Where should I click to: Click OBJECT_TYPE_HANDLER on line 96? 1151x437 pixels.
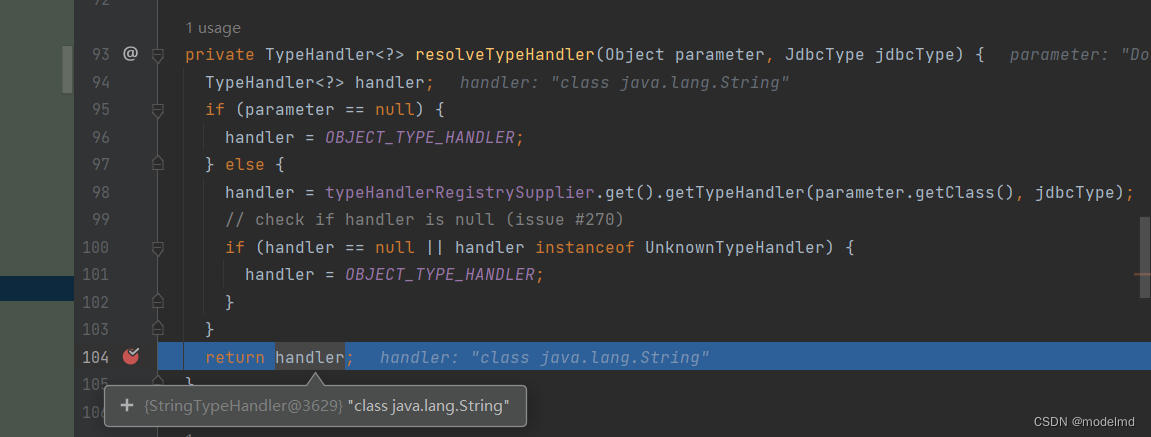(421, 137)
